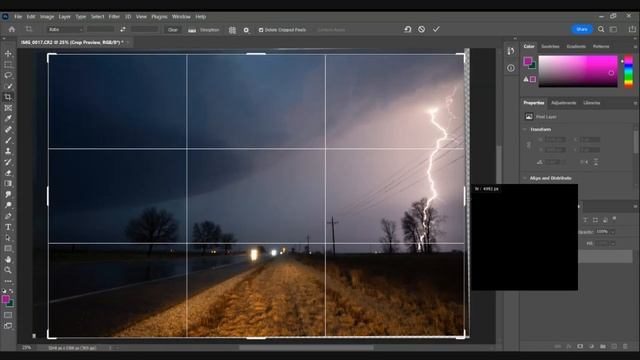
Task: Open workspace switcher icon
Action: [613, 29]
